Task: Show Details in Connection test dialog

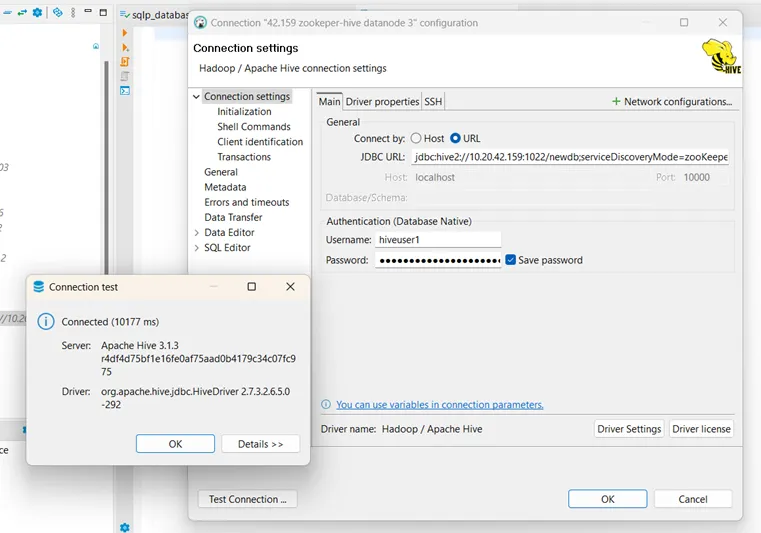Action: [x=261, y=444]
